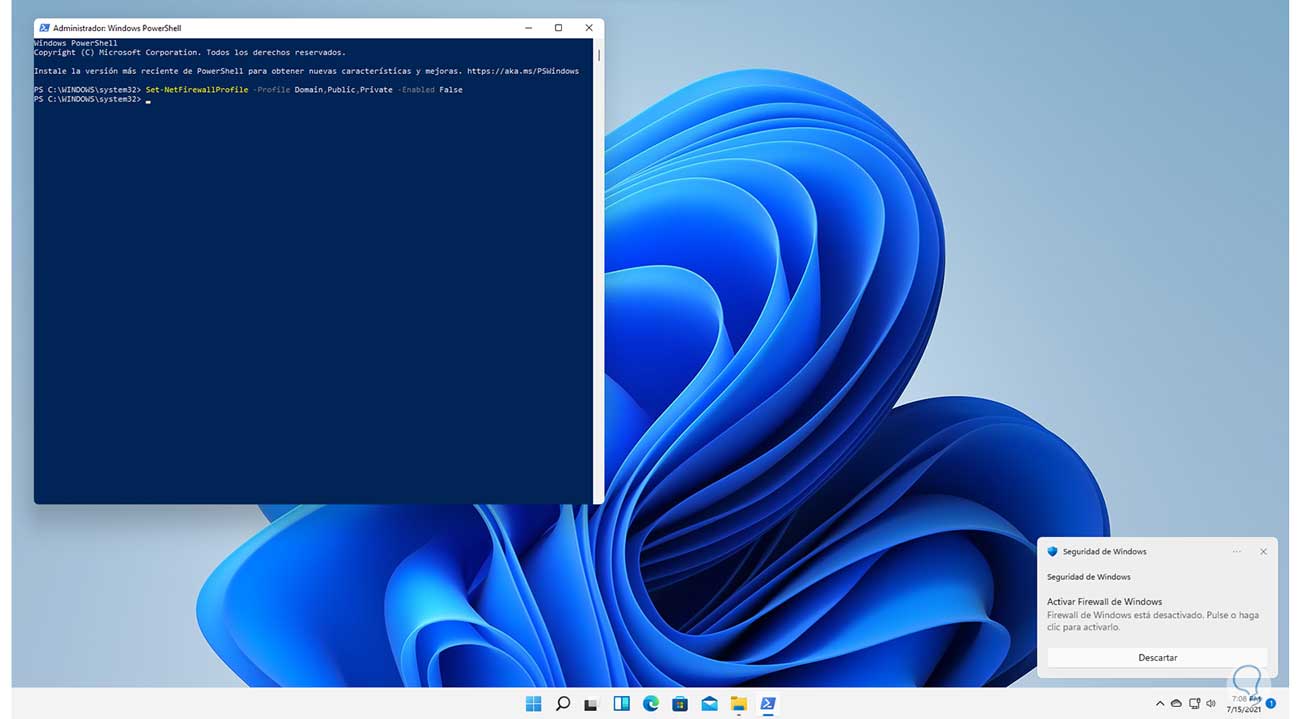Open Microsoft Store from taskbar
Screen dimensions: 1300x719
coord(680,703)
